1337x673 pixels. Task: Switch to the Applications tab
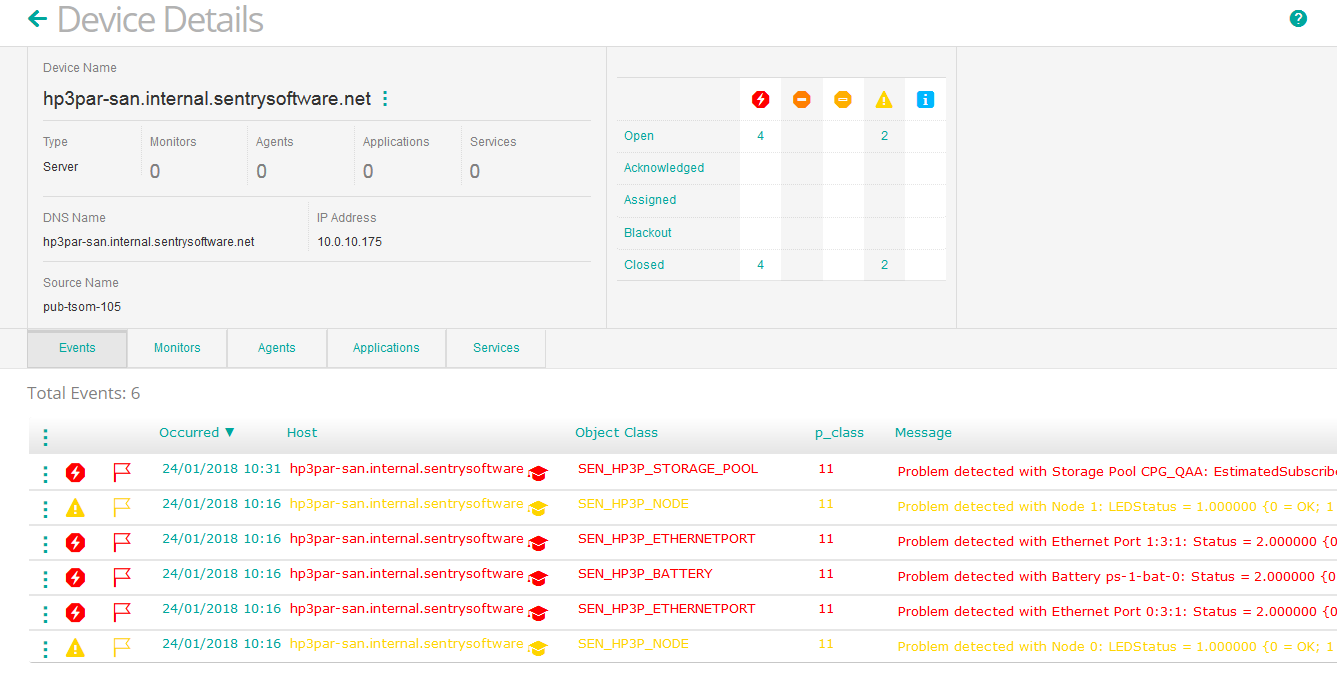click(x=386, y=348)
